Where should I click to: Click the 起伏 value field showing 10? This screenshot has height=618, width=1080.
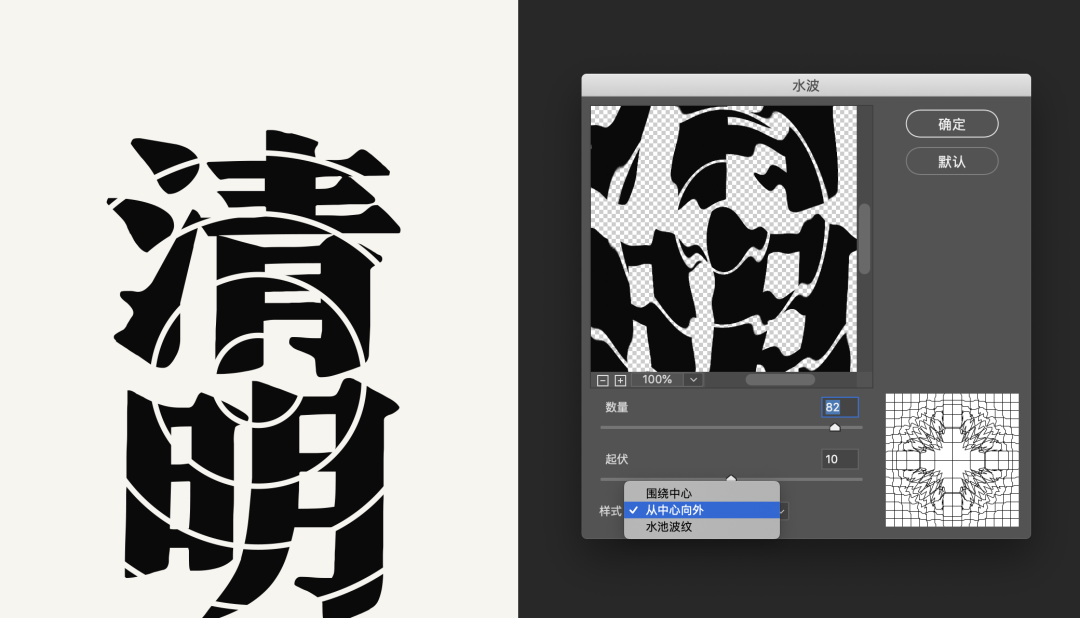pyautogui.click(x=839, y=459)
